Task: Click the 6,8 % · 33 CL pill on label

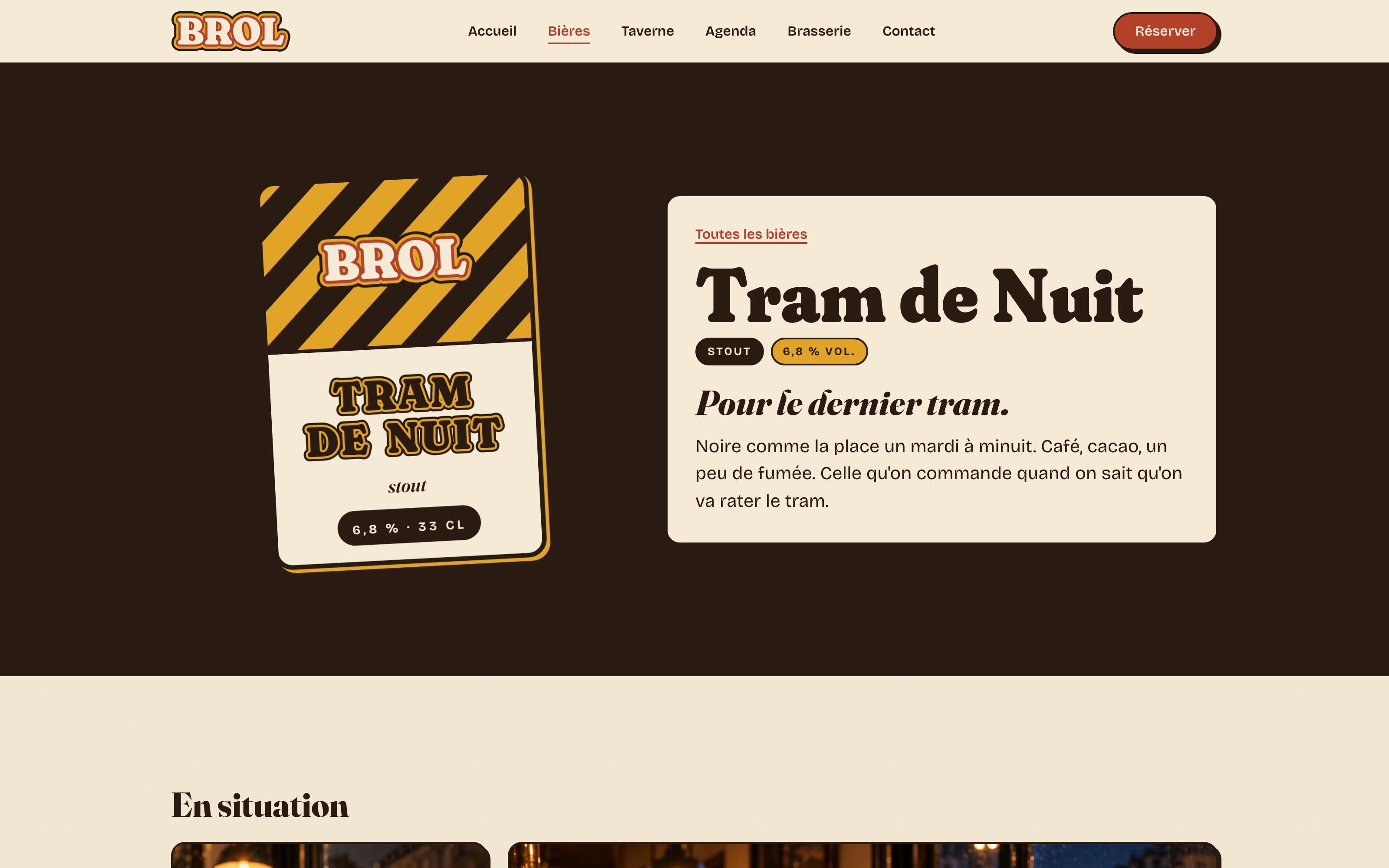Action: click(x=408, y=526)
